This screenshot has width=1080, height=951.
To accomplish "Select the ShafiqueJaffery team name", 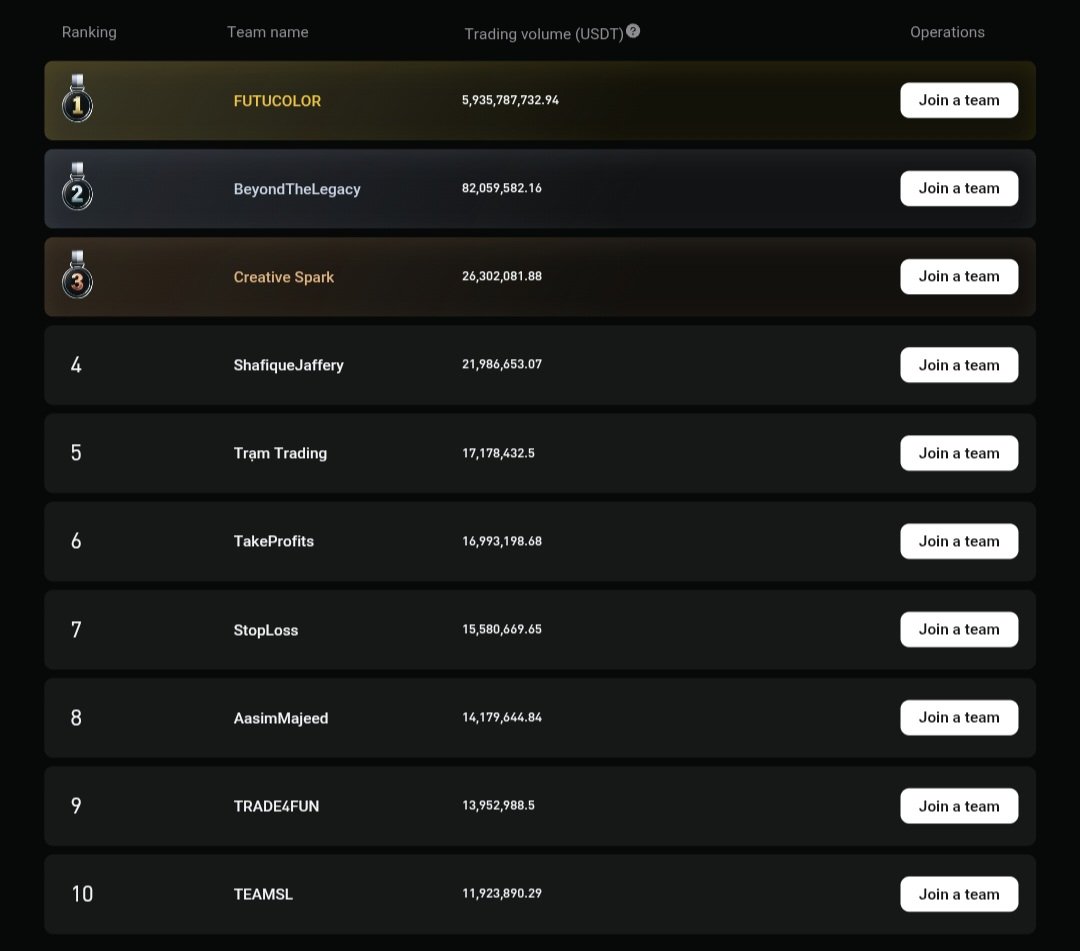I will (x=288, y=366).
